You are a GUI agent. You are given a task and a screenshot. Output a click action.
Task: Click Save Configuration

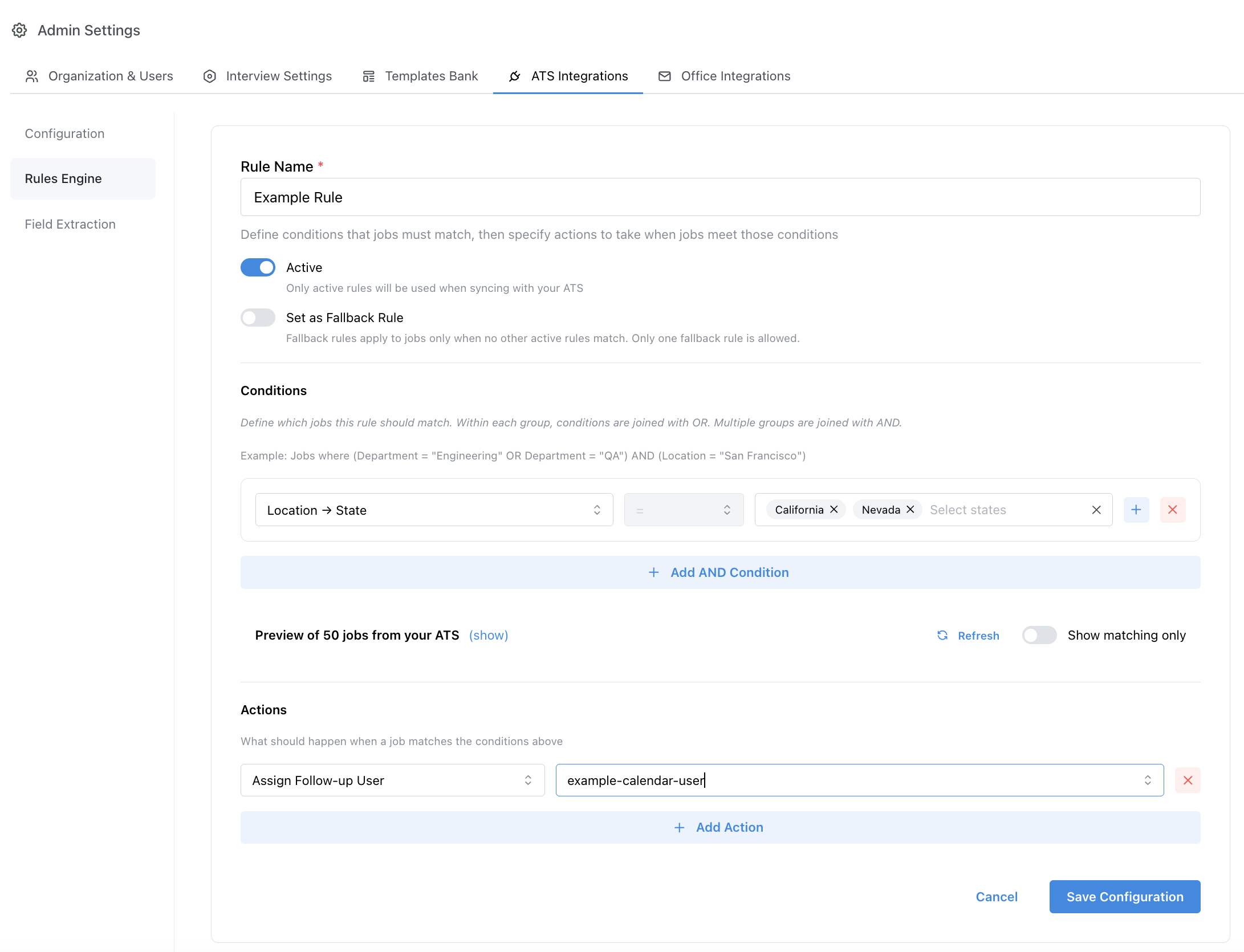(1124, 896)
